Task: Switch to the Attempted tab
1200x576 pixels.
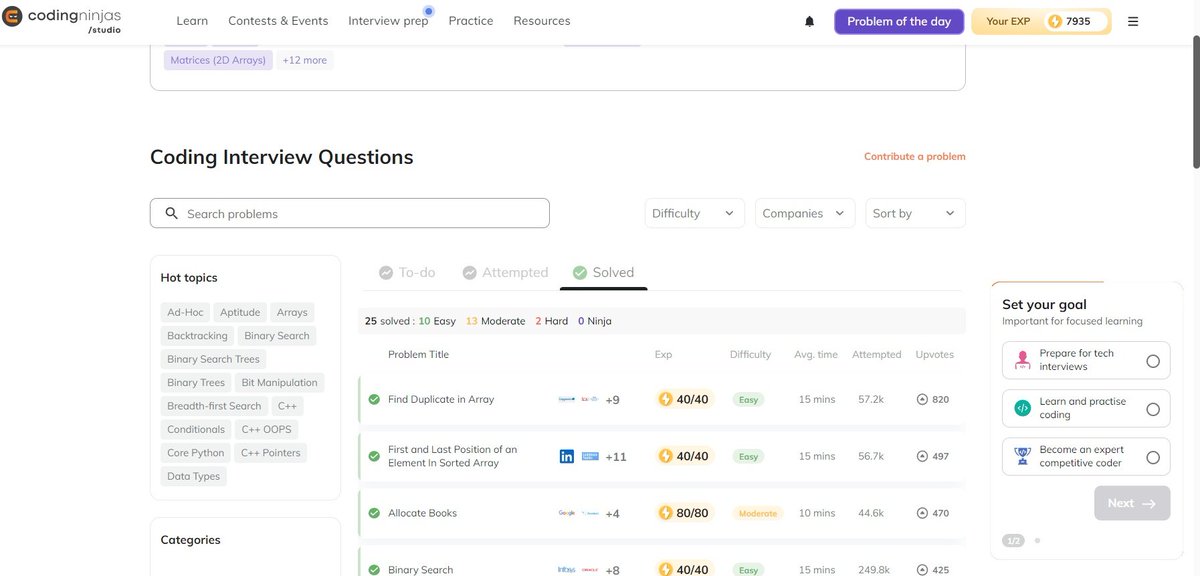Action: pyautogui.click(x=505, y=272)
